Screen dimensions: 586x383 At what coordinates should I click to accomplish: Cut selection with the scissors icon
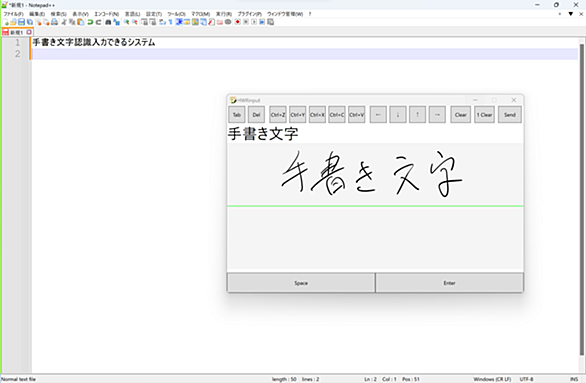[x=64, y=22]
